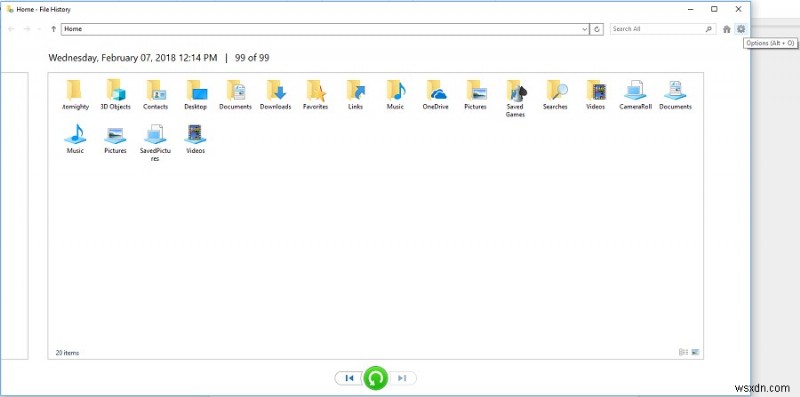
Task: Go up one folder level
Action: coord(53,29)
